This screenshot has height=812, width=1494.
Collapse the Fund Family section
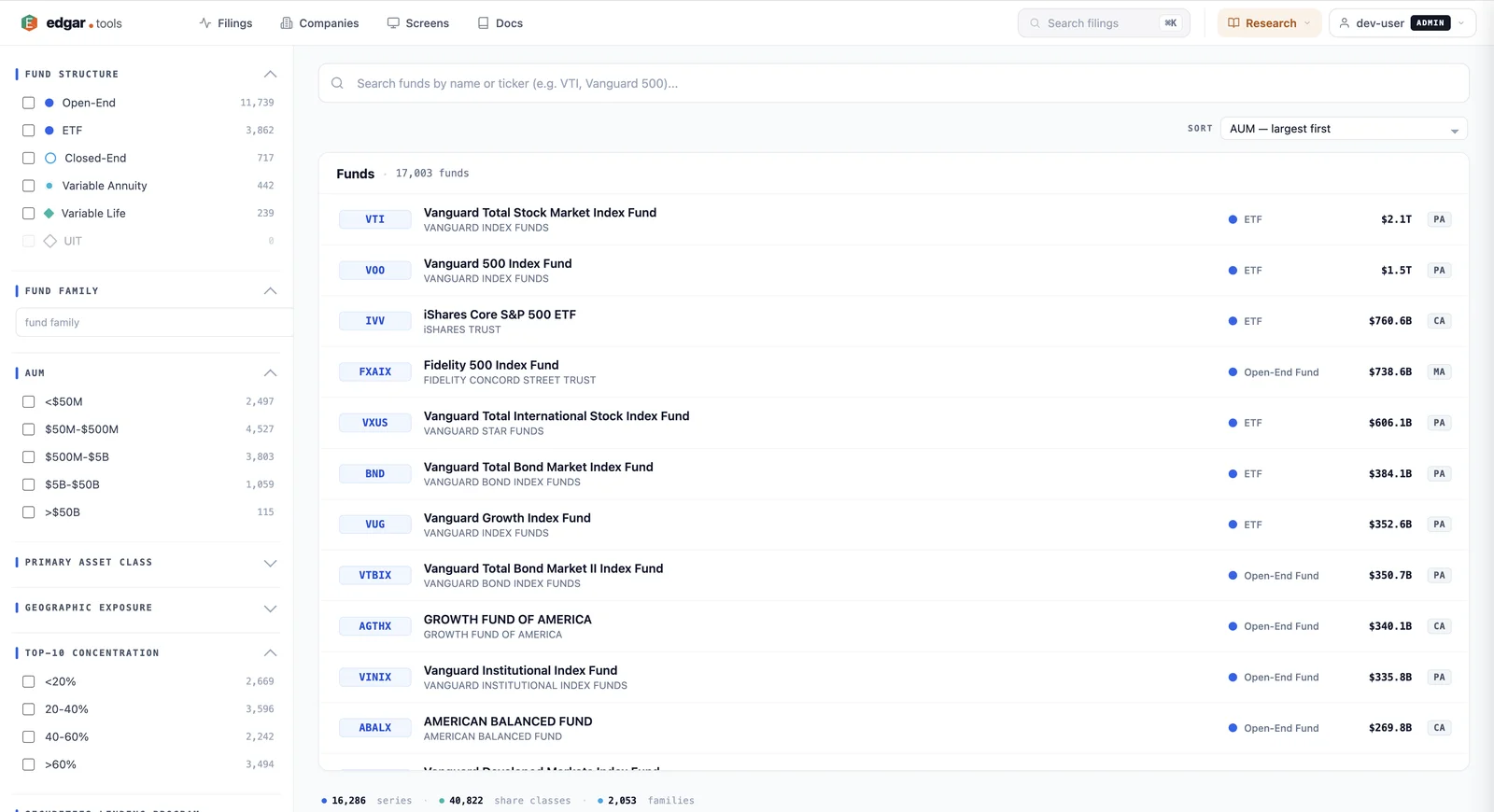[270, 291]
